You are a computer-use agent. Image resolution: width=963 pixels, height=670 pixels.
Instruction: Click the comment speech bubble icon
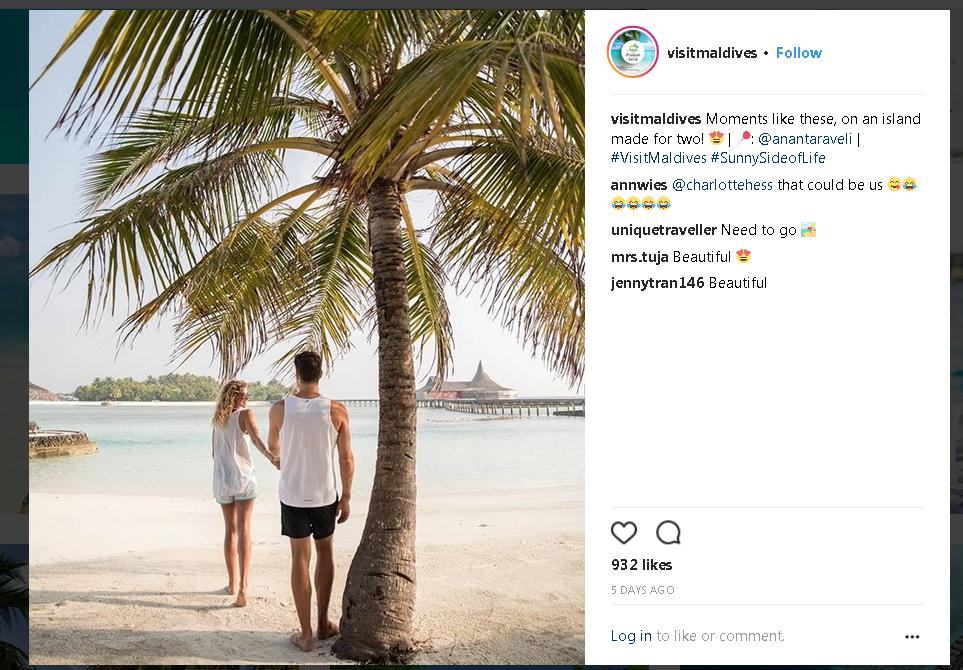pyautogui.click(x=668, y=533)
